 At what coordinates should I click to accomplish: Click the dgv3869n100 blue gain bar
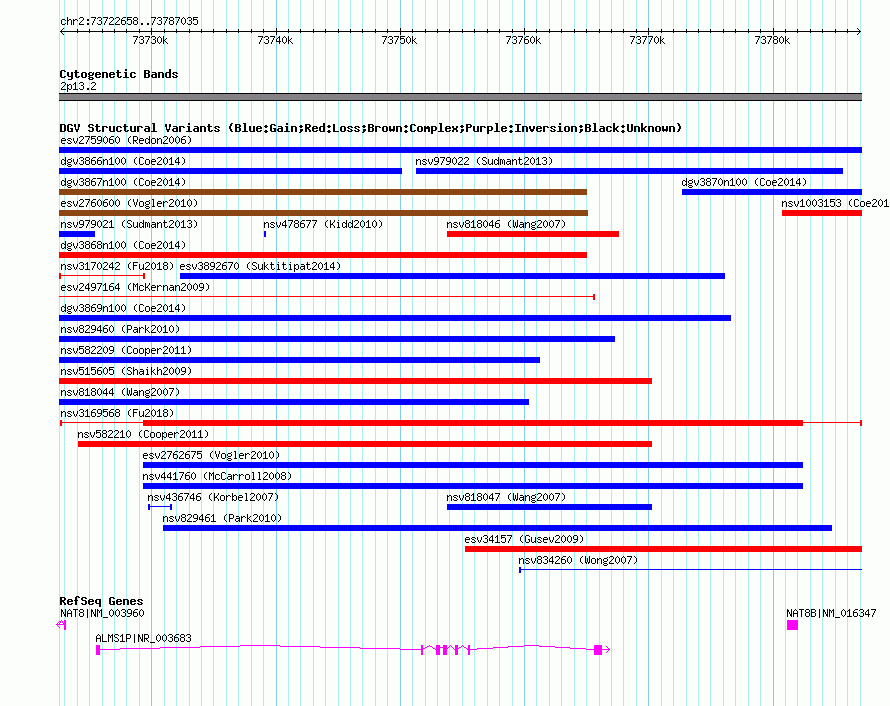(395, 318)
